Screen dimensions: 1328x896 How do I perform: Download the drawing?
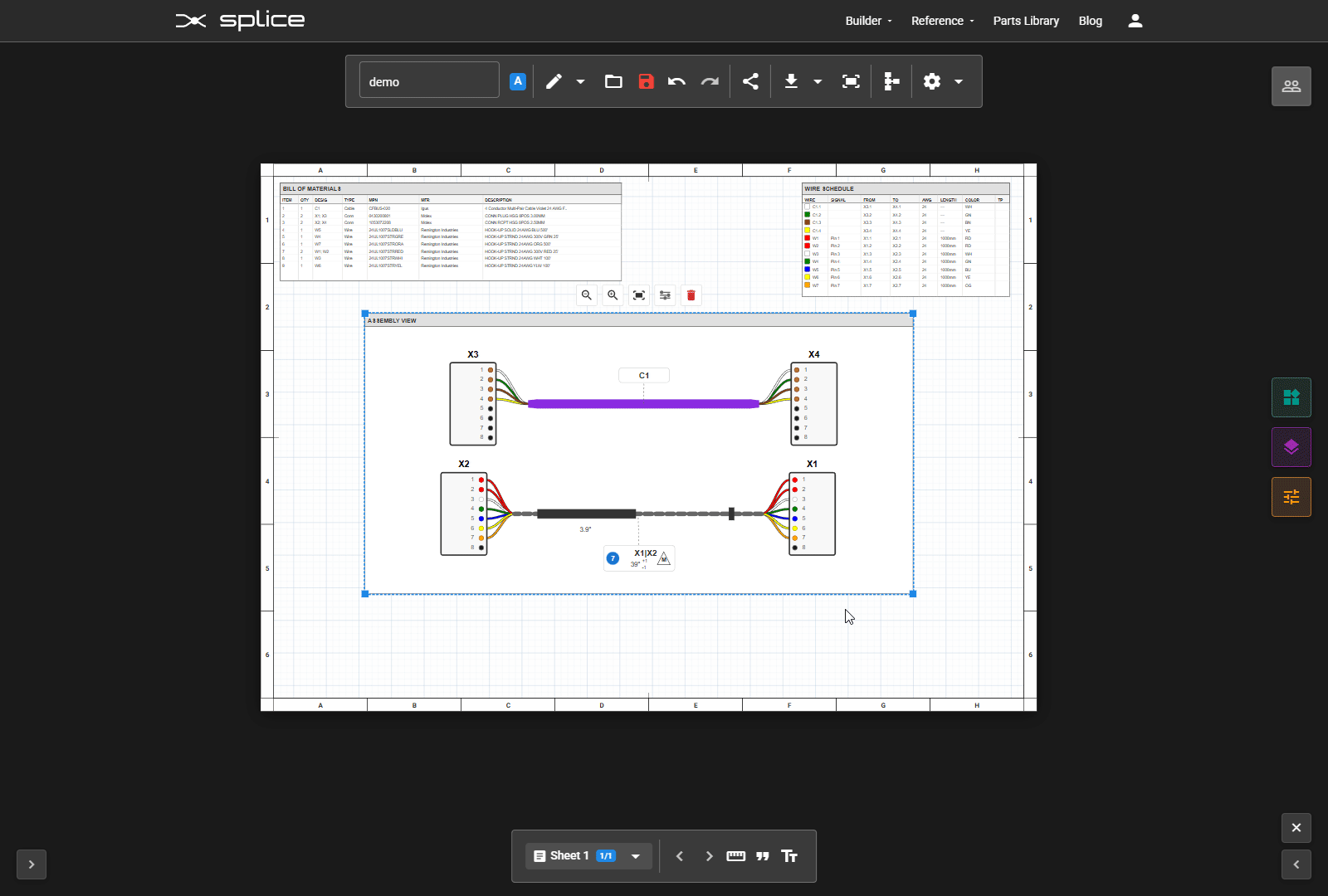(790, 81)
